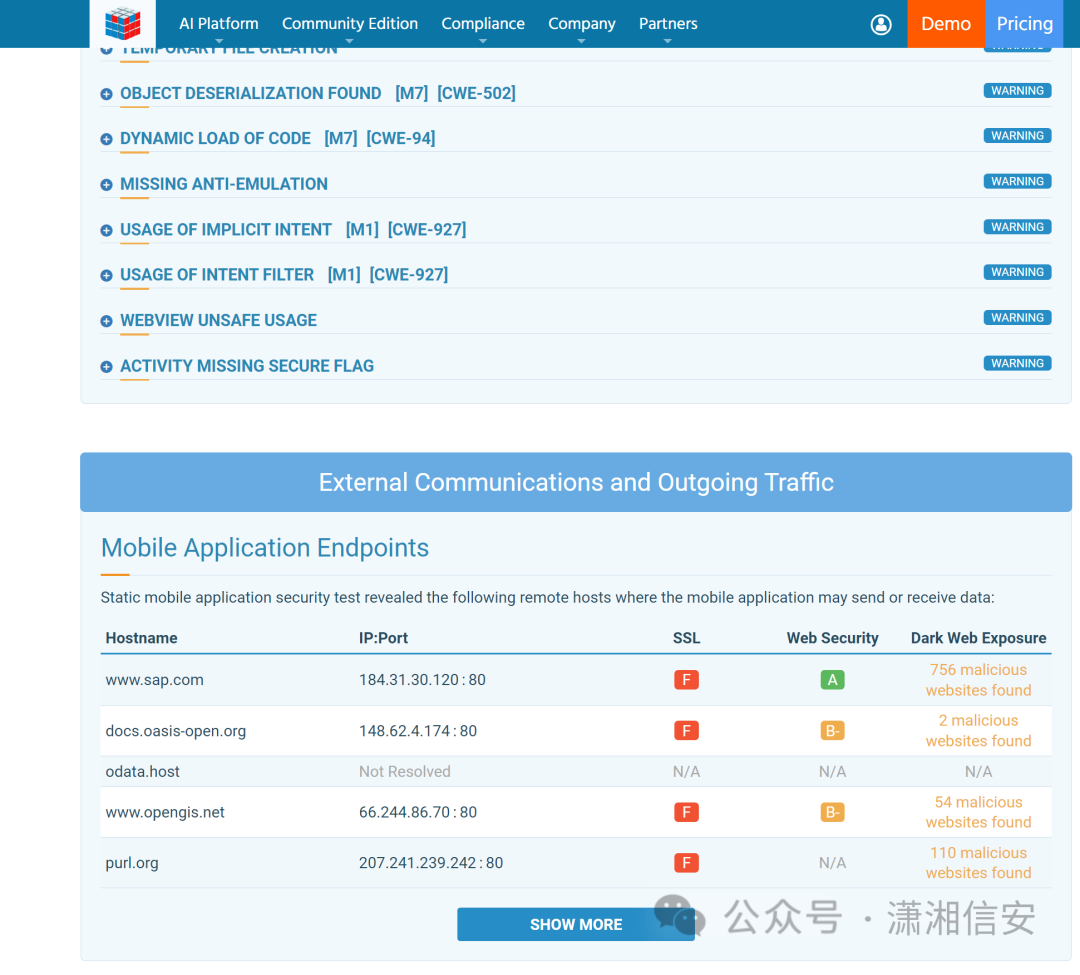The image size is (1080, 975).
Task: Expand Usage of Intent Filter plus icon
Action: coord(106,275)
